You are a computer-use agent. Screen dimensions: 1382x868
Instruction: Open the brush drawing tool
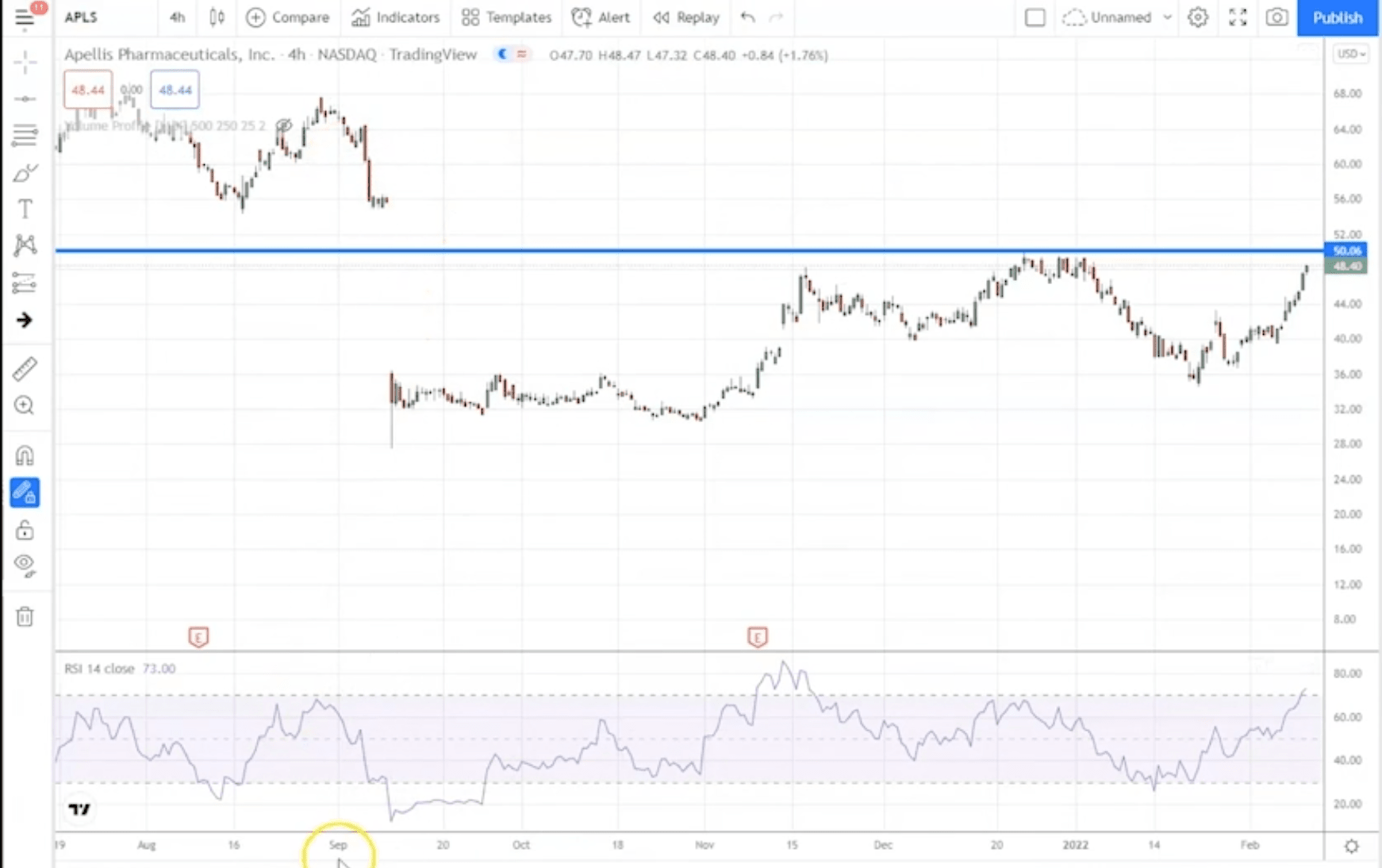click(x=25, y=173)
